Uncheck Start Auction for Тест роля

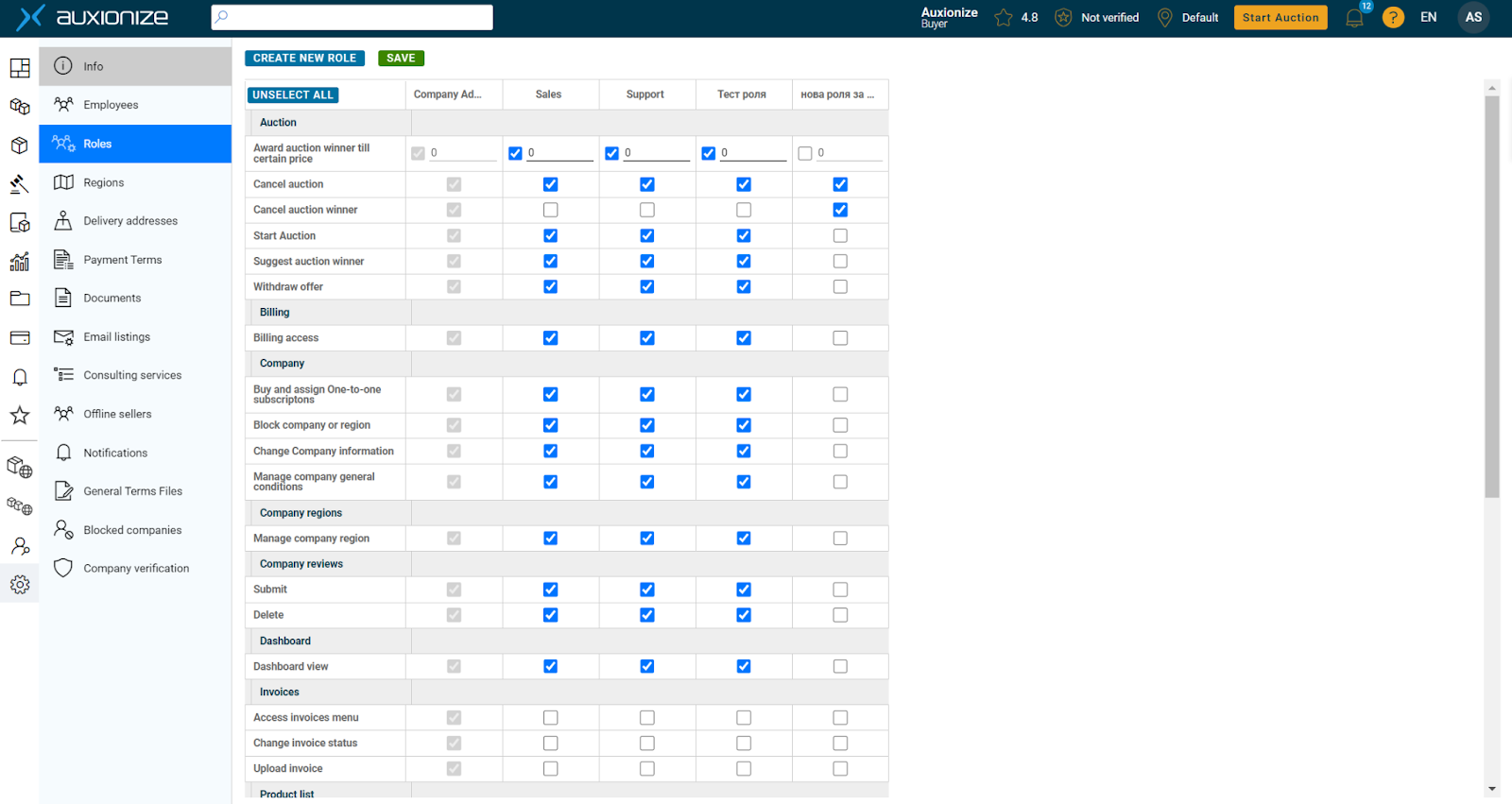pos(744,235)
